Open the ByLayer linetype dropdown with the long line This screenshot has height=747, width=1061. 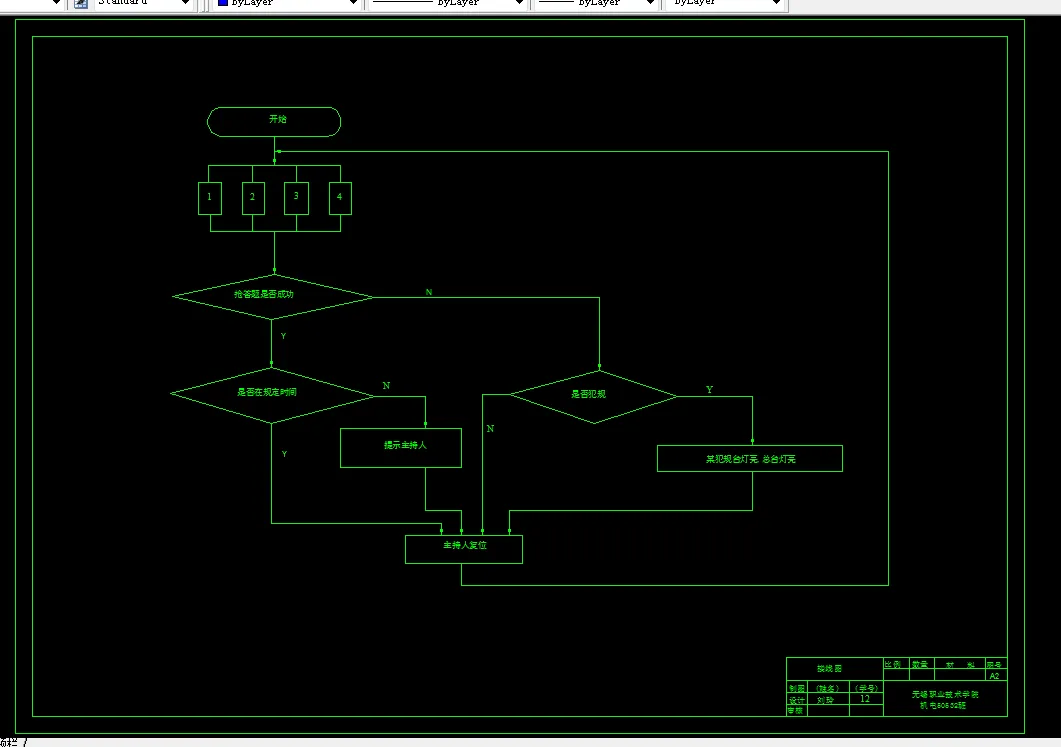point(447,3)
